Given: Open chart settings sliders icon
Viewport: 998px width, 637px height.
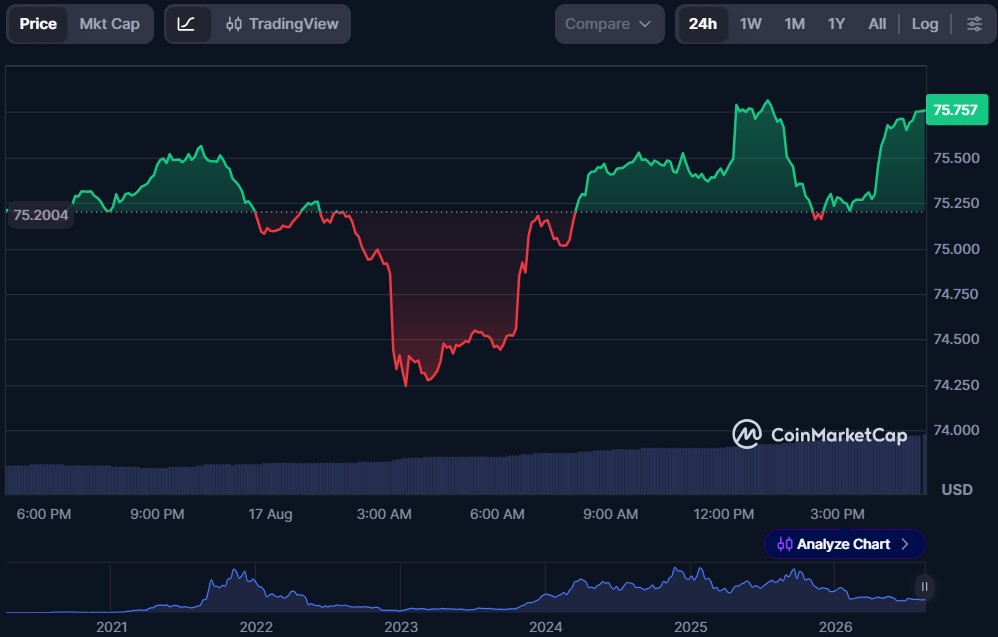Looking at the screenshot, I should point(974,24).
